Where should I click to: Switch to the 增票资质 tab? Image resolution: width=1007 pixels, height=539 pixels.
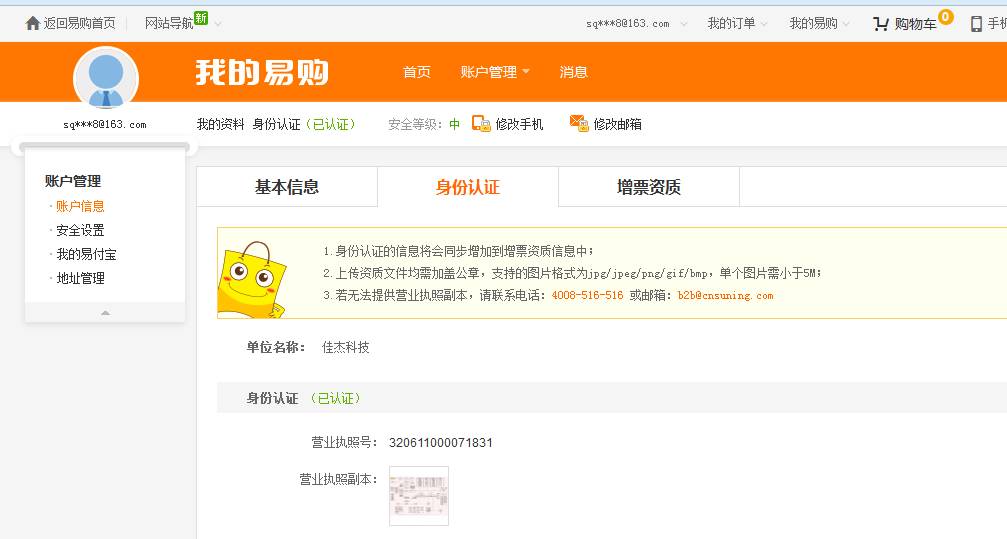tap(649, 187)
